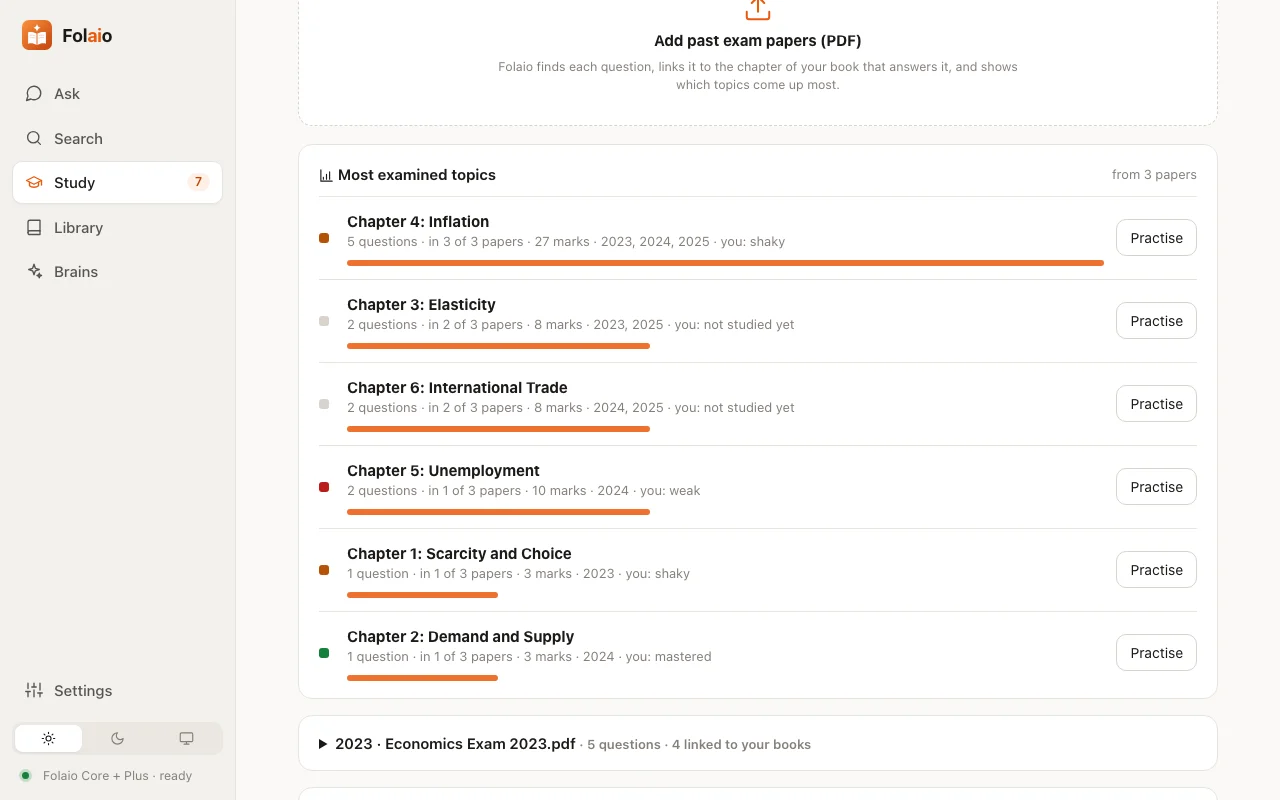Screen dimensions: 1280x800
Task: Switch to light theme sun toggle
Action: [x=48, y=739]
